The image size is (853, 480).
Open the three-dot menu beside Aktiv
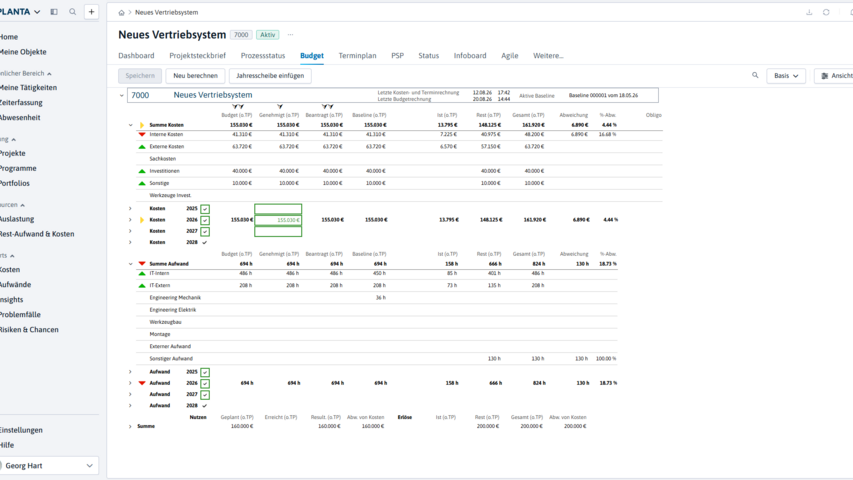(x=290, y=35)
